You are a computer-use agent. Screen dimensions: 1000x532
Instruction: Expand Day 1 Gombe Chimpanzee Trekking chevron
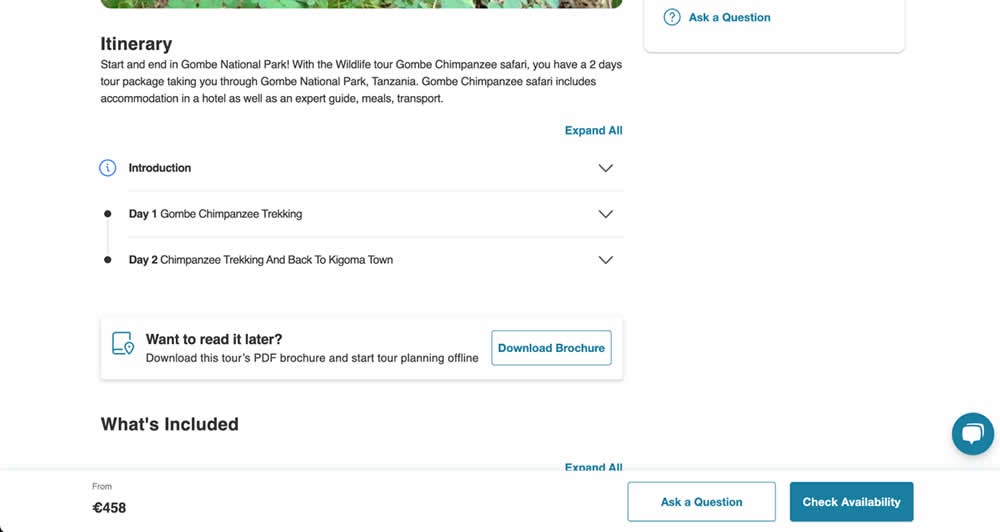[x=605, y=214]
